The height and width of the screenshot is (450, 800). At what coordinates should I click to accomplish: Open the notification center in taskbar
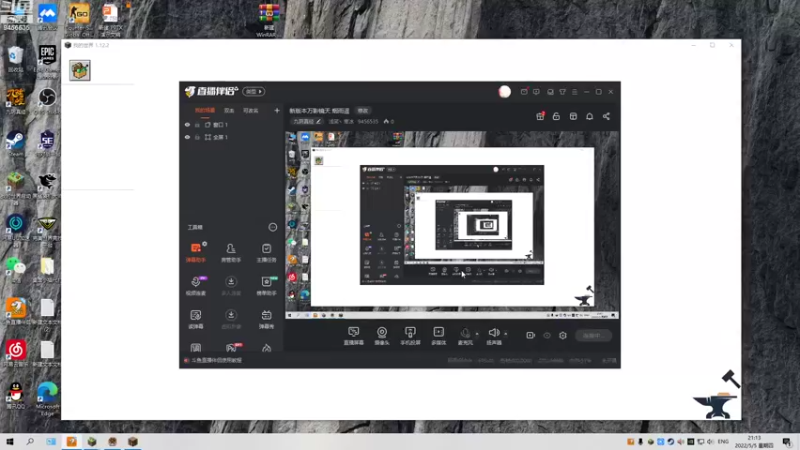coord(787,442)
